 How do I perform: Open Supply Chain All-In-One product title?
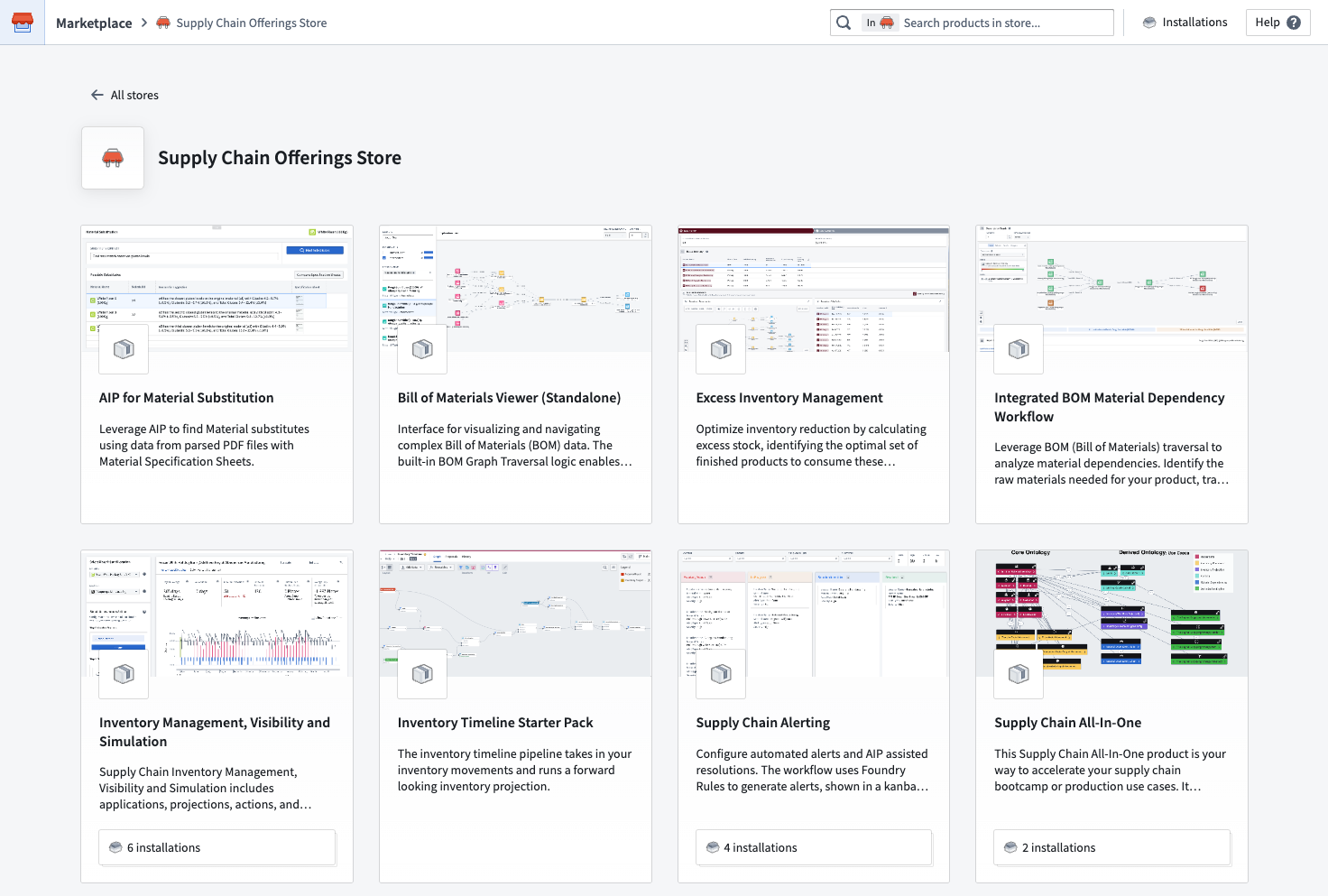1068,723
